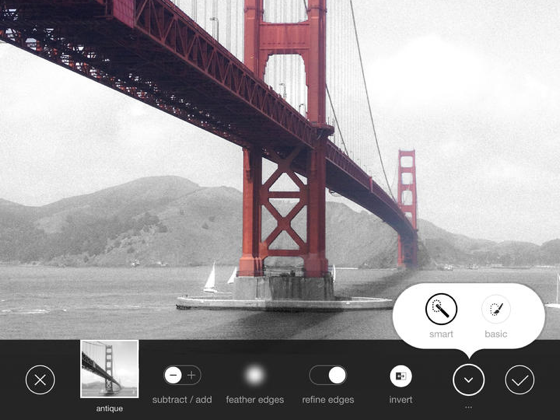Collapse the brush popup using chevron circle
The image size is (560, 420).
(x=468, y=380)
